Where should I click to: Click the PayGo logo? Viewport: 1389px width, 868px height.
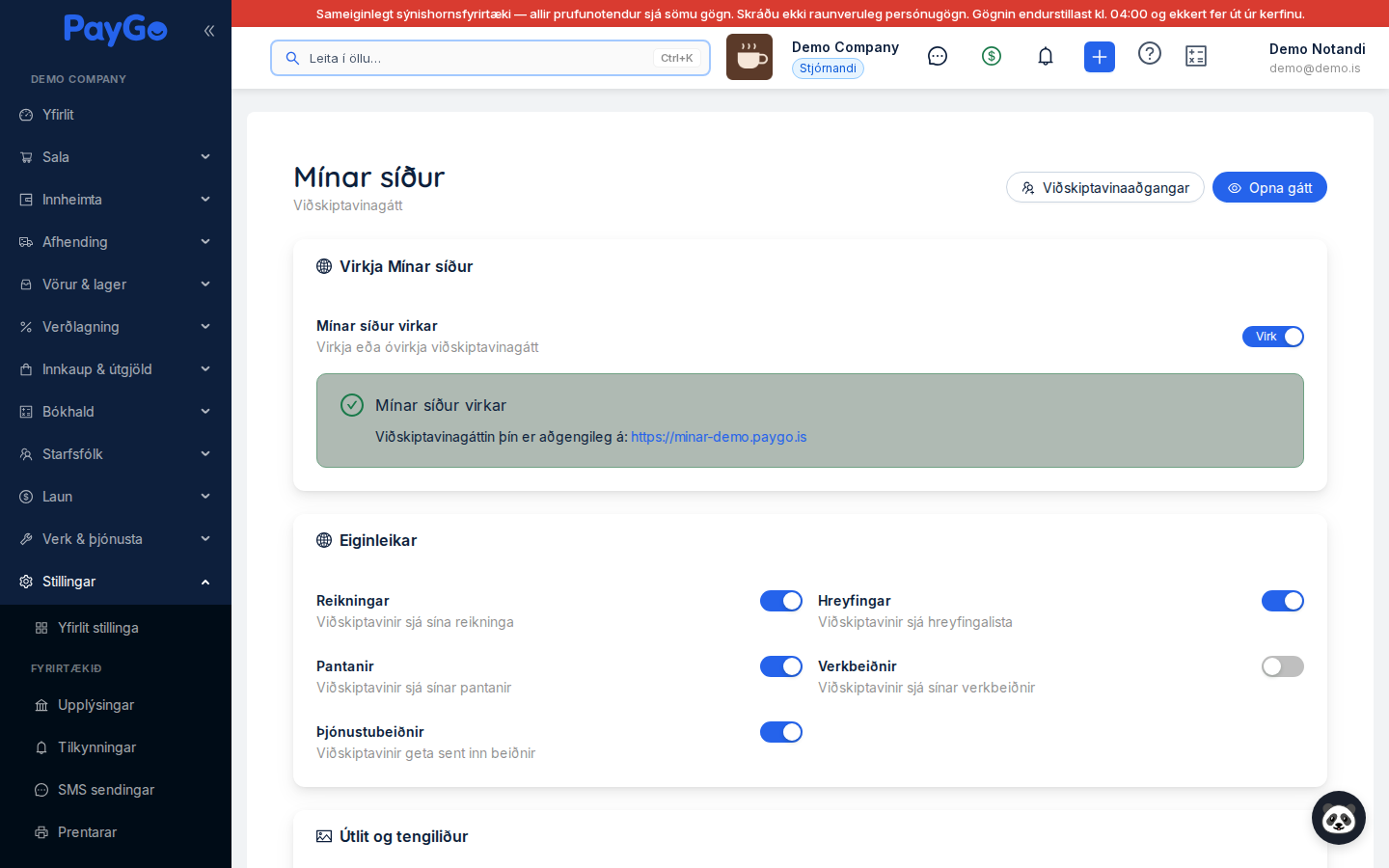point(116,30)
